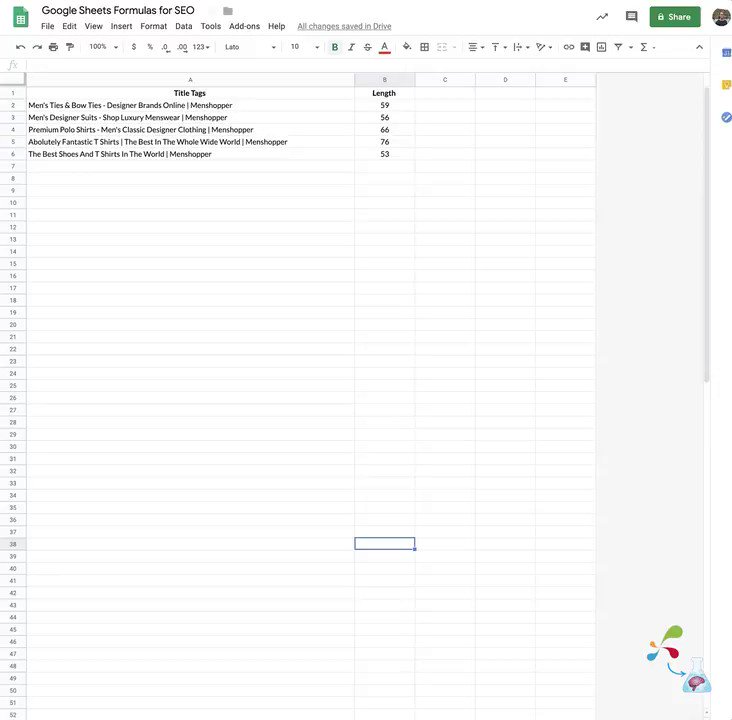Click the Merge cells icon
732x720 pixels.
tap(442, 47)
